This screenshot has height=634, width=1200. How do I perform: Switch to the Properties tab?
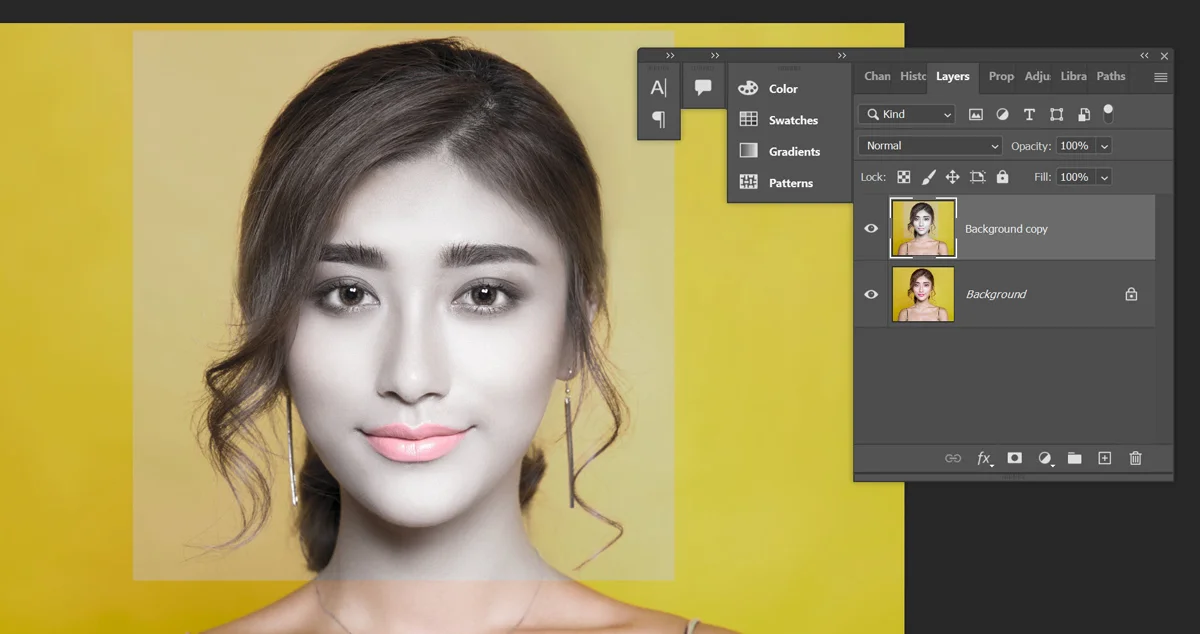[x=1001, y=76]
